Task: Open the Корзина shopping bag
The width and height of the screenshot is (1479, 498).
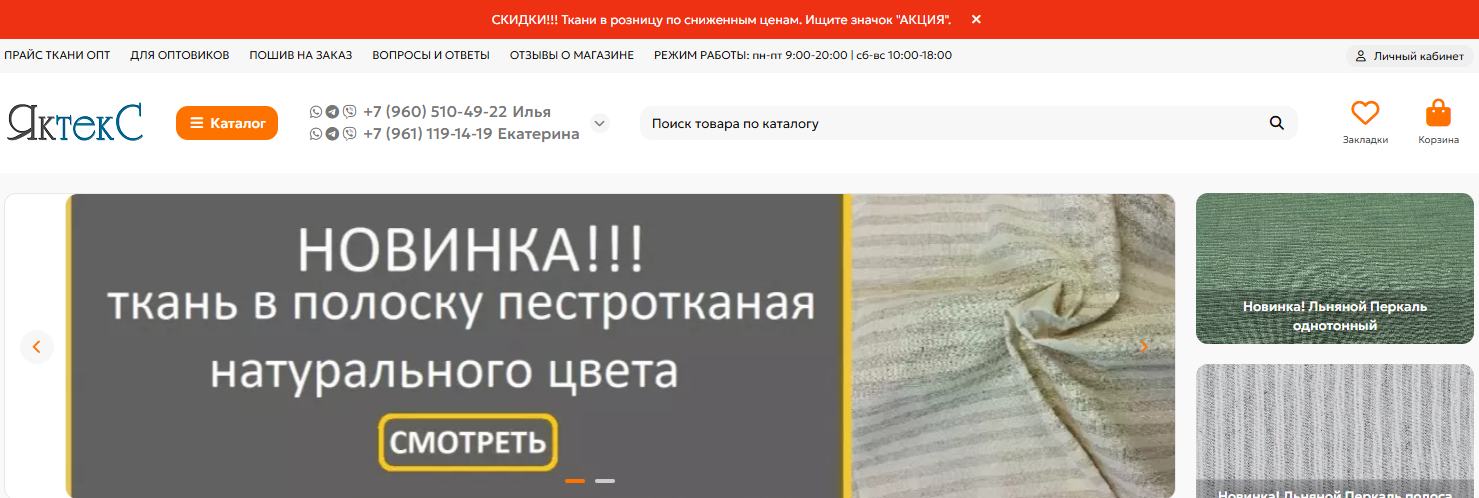Action: (x=1438, y=113)
